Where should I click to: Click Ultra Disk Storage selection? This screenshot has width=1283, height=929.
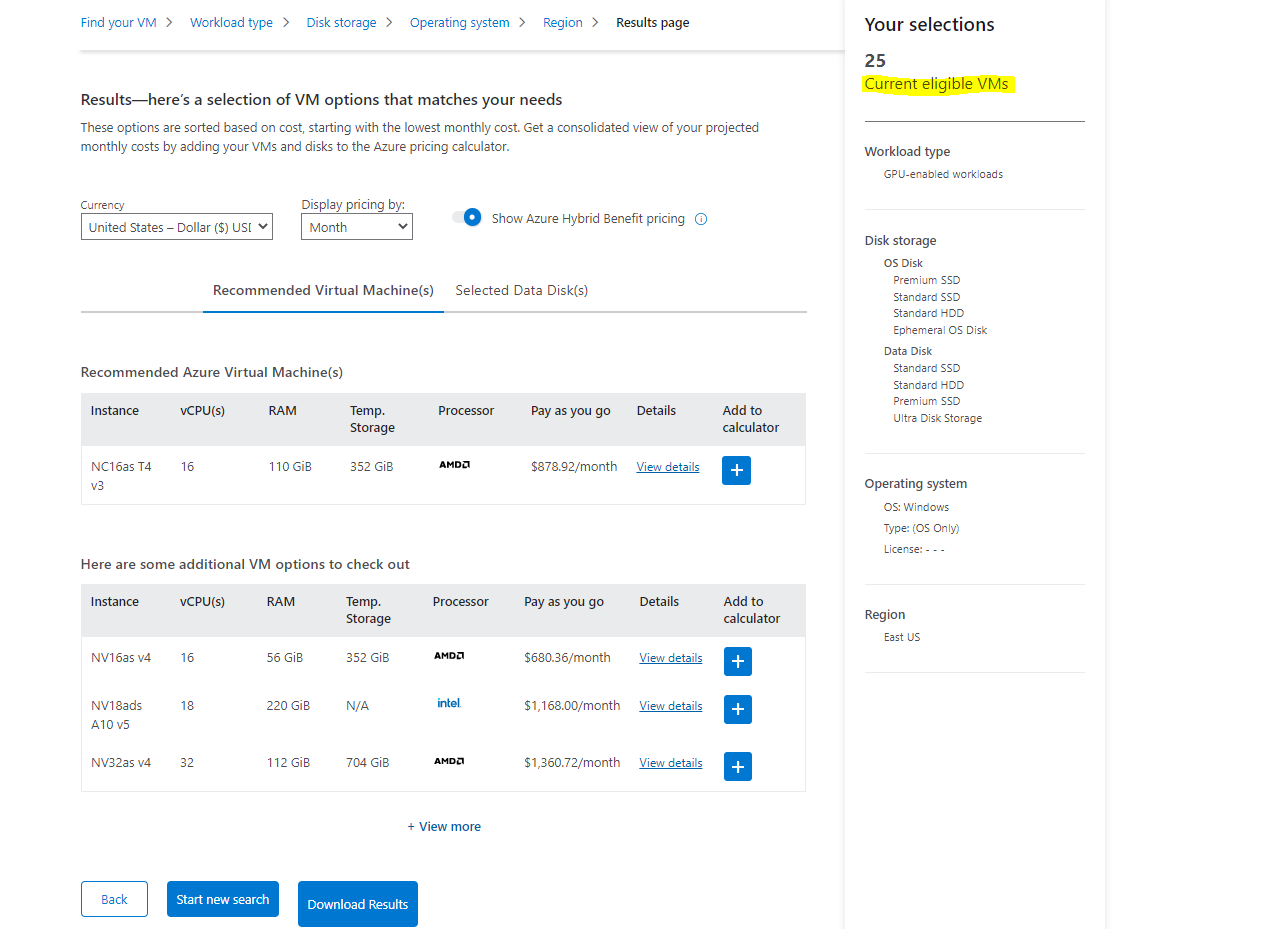(x=937, y=418)
